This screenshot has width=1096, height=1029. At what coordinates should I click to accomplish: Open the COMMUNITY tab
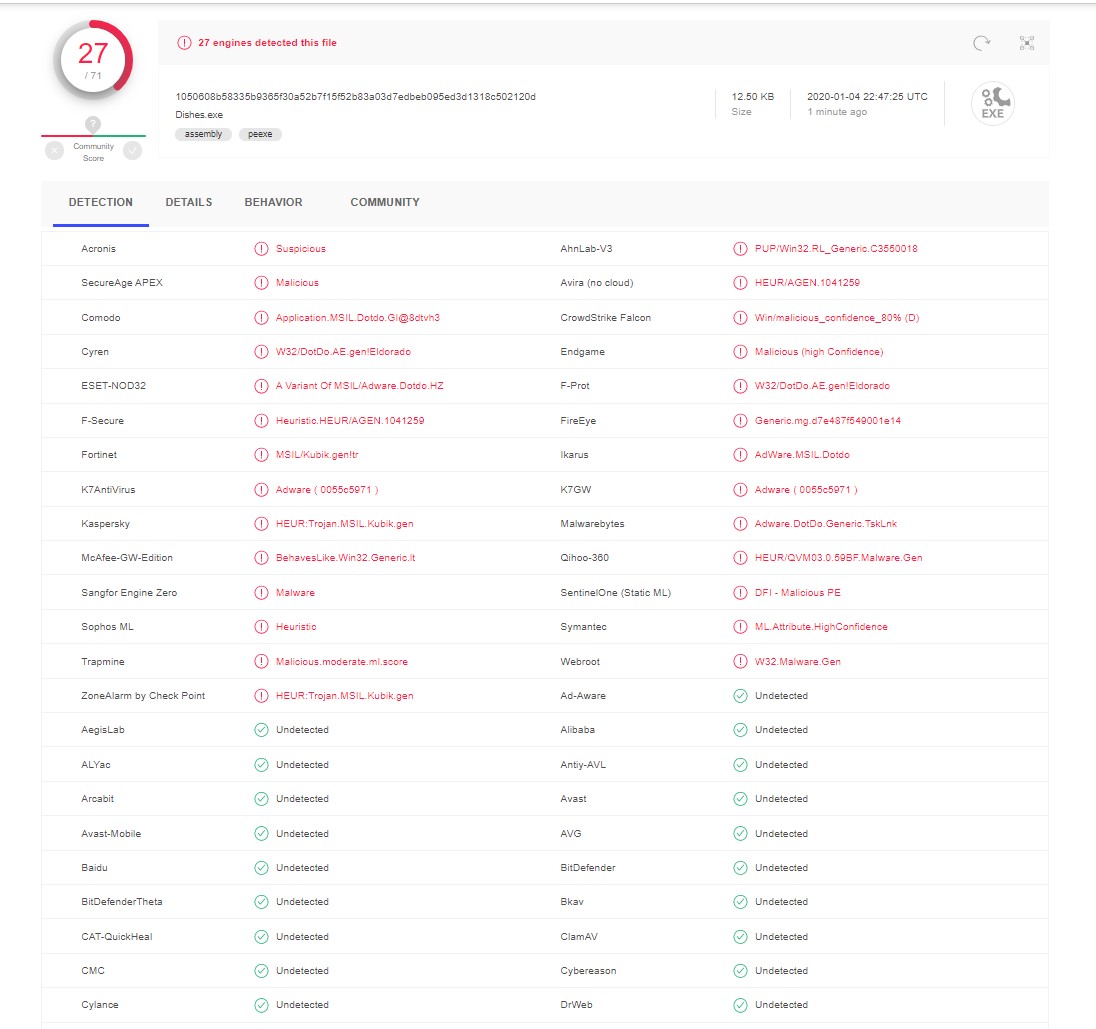385,202
